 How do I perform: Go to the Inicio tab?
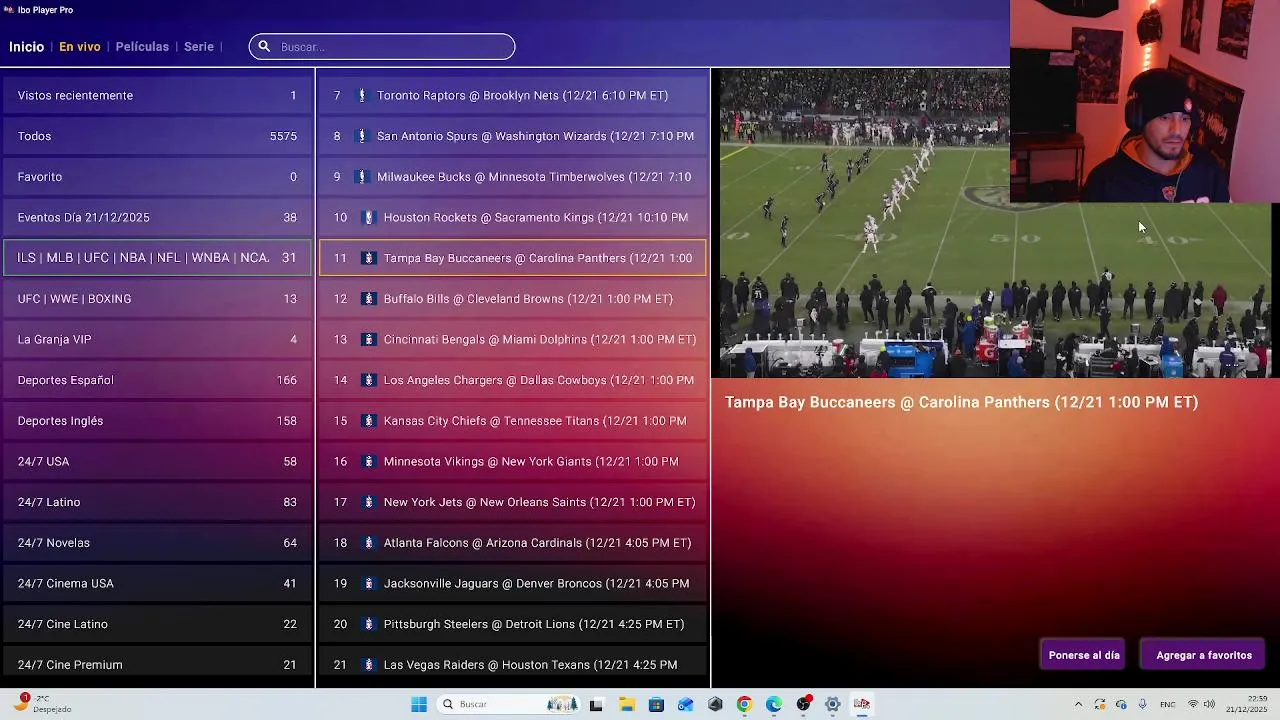tap(27, 47)
